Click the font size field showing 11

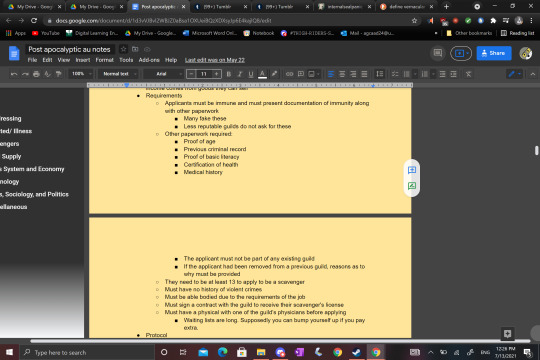pos(204,74)
